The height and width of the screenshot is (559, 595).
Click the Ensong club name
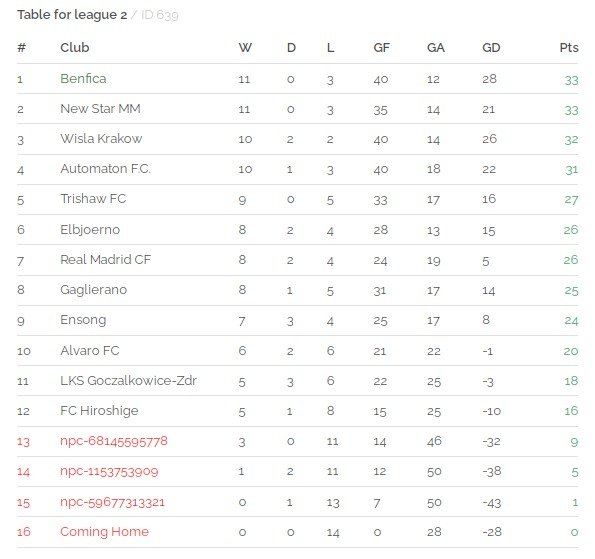83,320
